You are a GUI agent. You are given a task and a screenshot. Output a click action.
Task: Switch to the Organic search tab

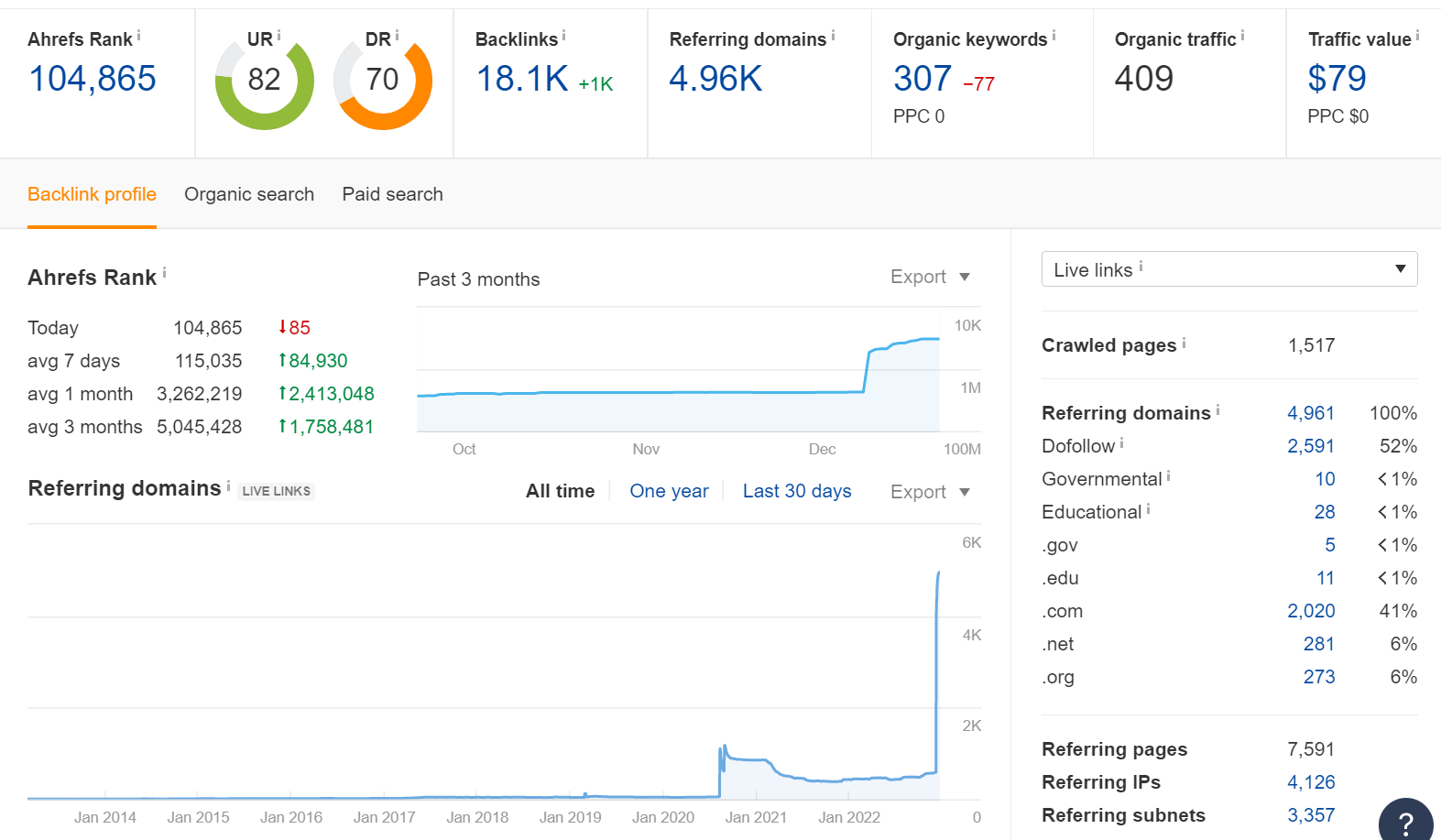point(249,194)
